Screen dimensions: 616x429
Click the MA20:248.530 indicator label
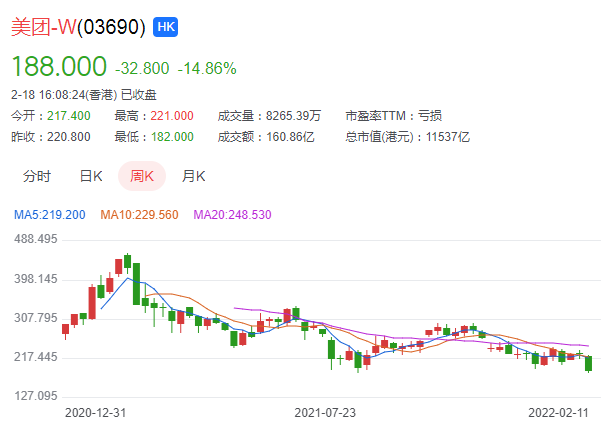[233, 215]
